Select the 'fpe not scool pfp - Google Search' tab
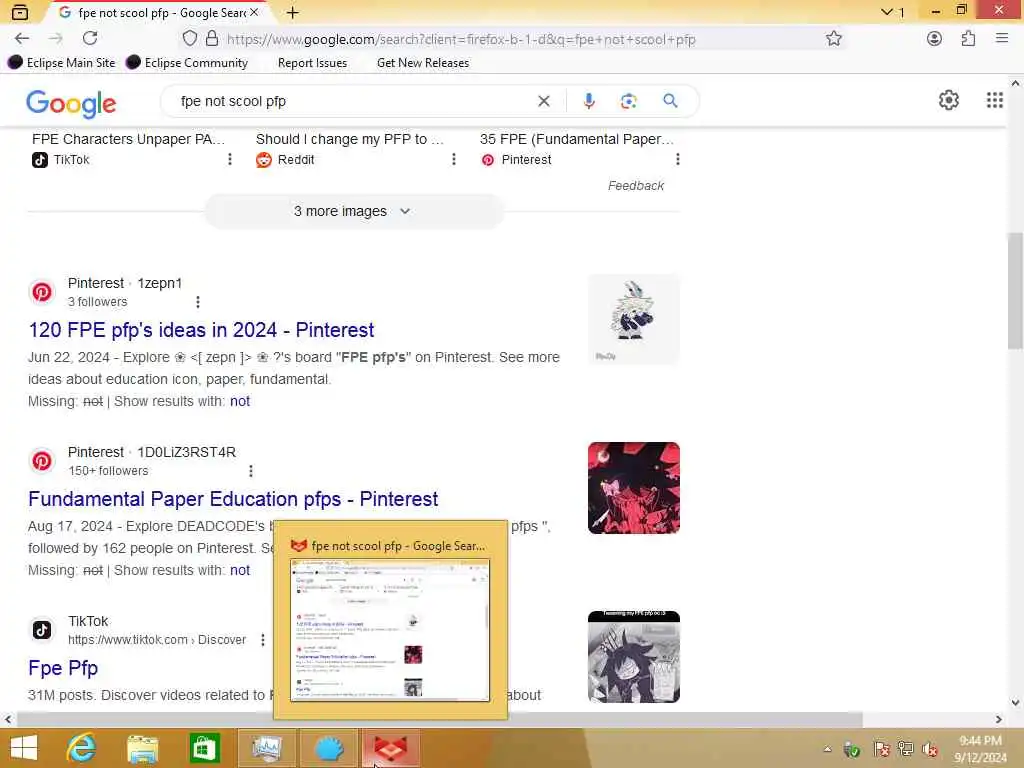 click(x=160, y=12)
